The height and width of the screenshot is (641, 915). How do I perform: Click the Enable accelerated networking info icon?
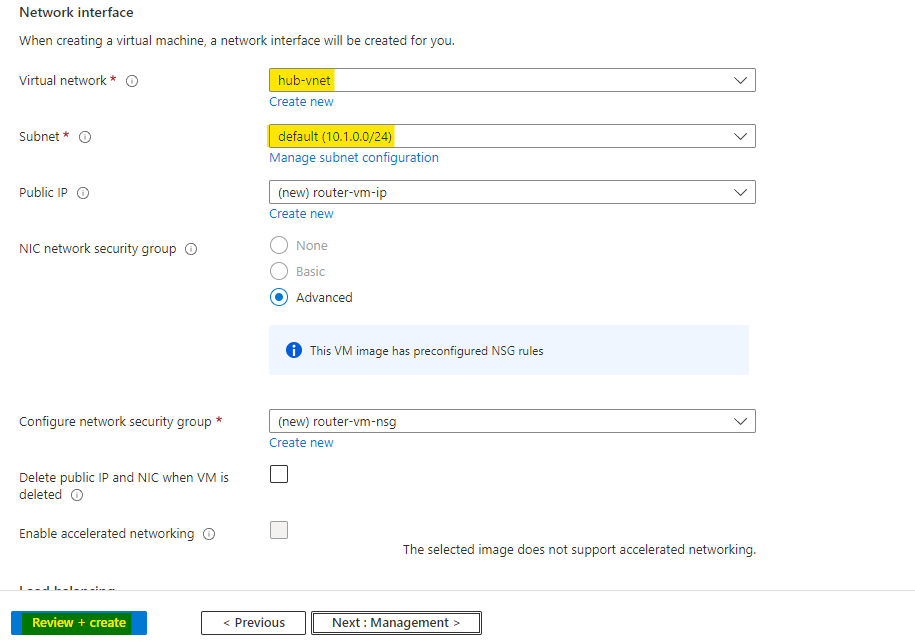209,534
